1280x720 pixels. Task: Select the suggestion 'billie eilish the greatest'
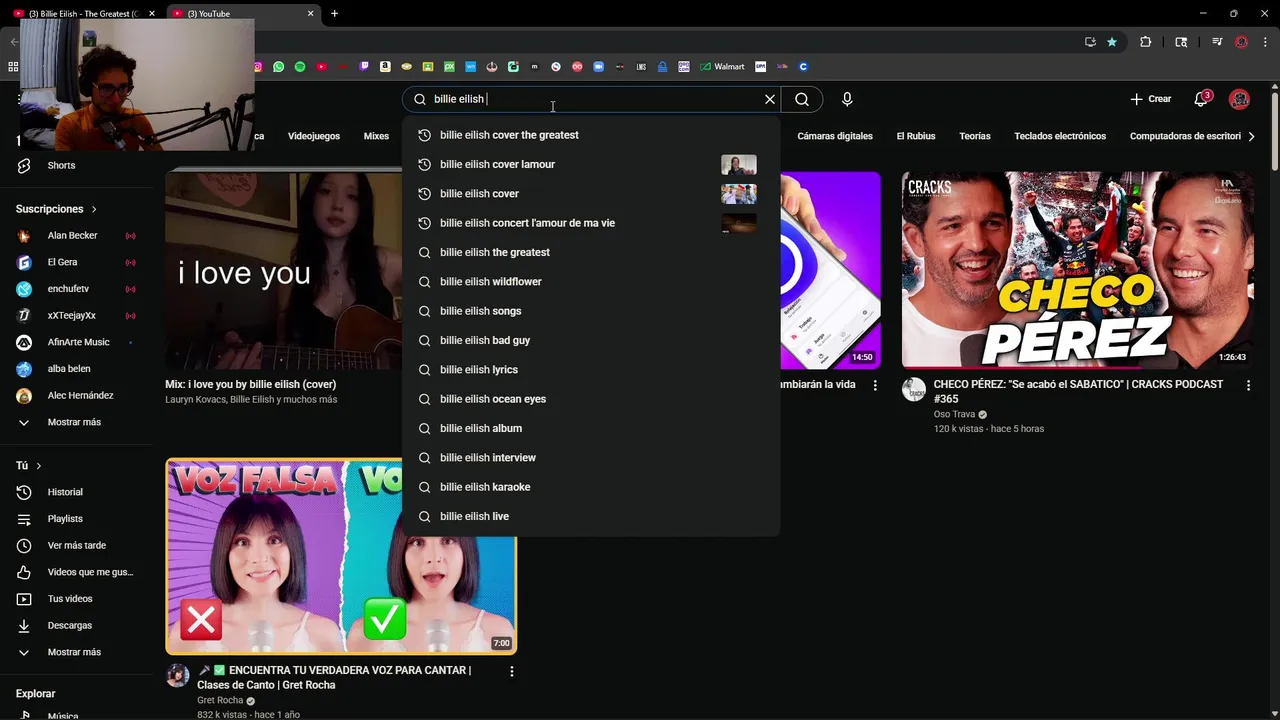coord(591,252)
